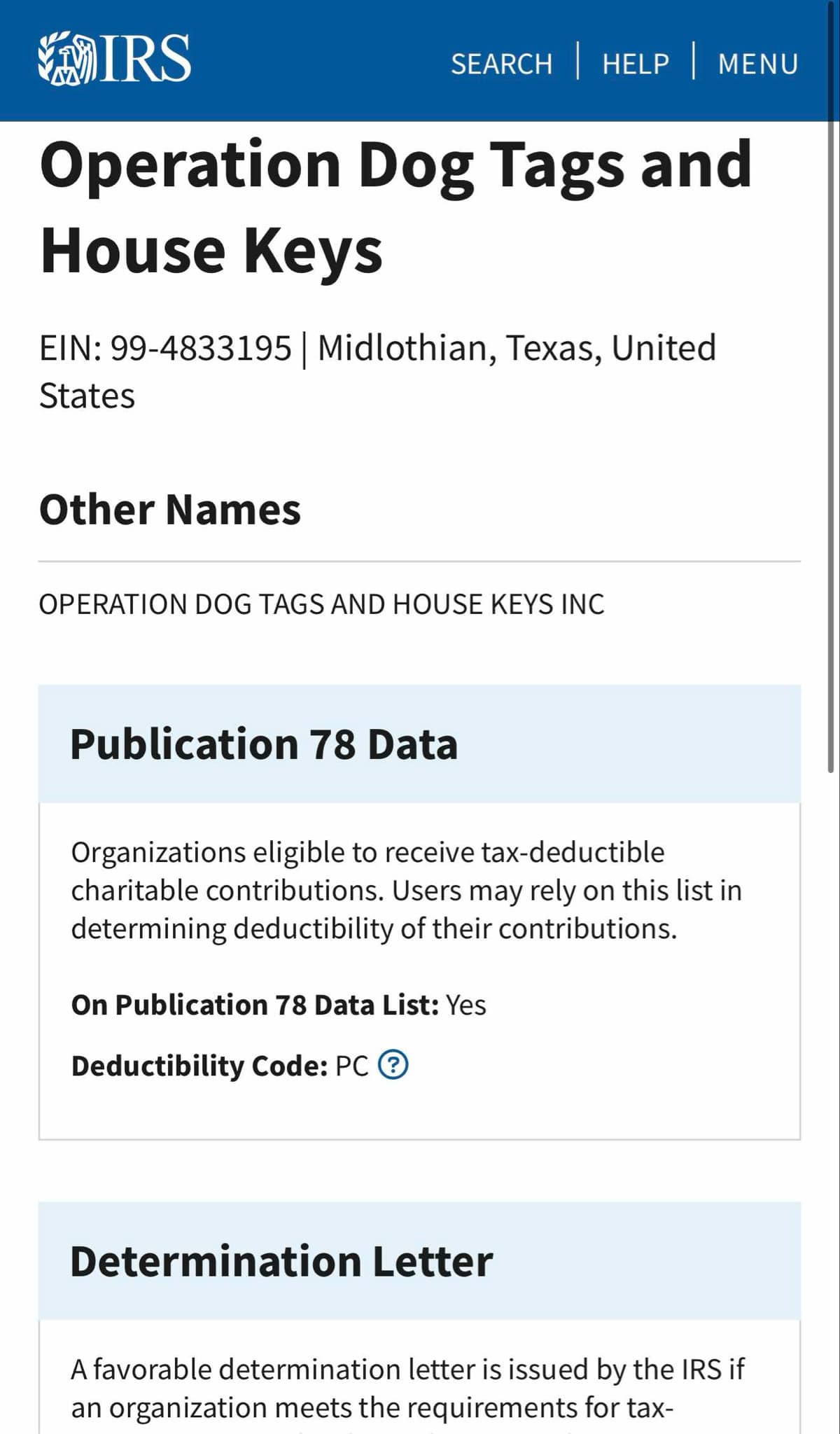Click OPERATION DOG TAGS AND HOUSE KEYS INC name
Viewport: 840px width, 1434px height.
(321, 604)
